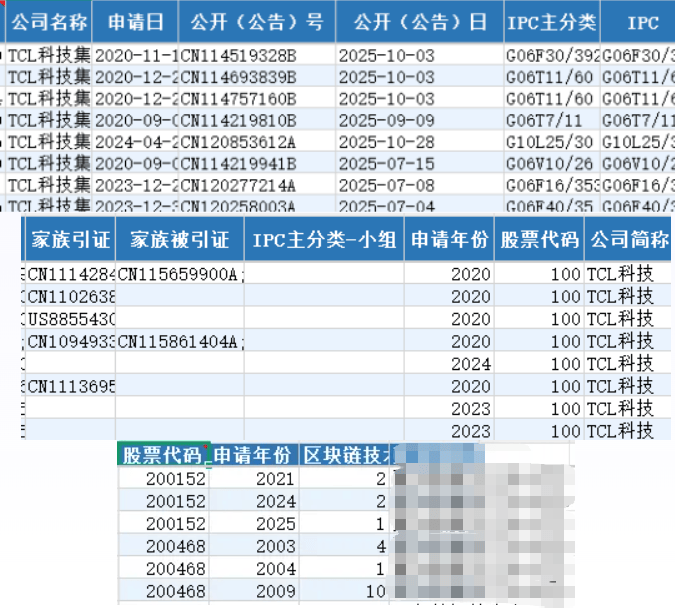This screenshot has height=611, width=675.
Task: Click publication date 2025-07-15
Action: [420, 164]
